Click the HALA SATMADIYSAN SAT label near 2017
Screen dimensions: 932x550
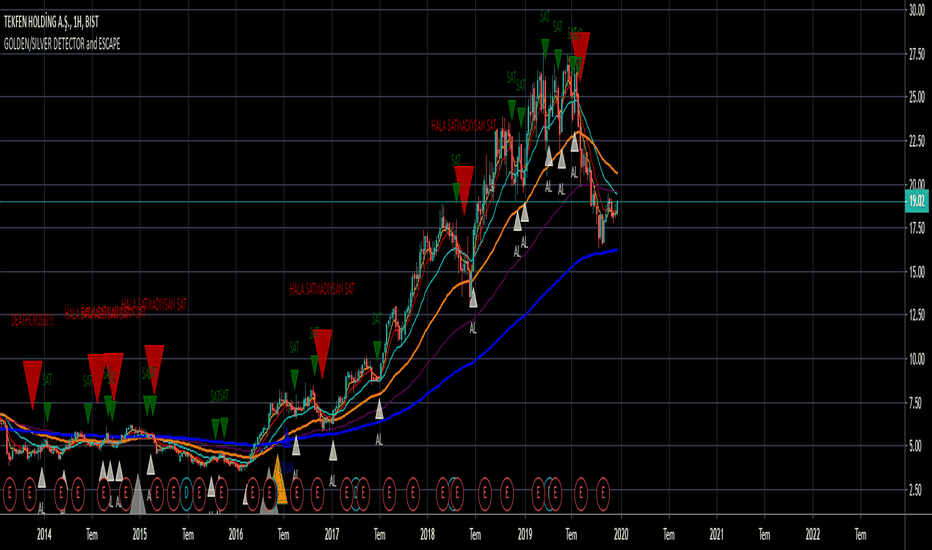(322, 290)
